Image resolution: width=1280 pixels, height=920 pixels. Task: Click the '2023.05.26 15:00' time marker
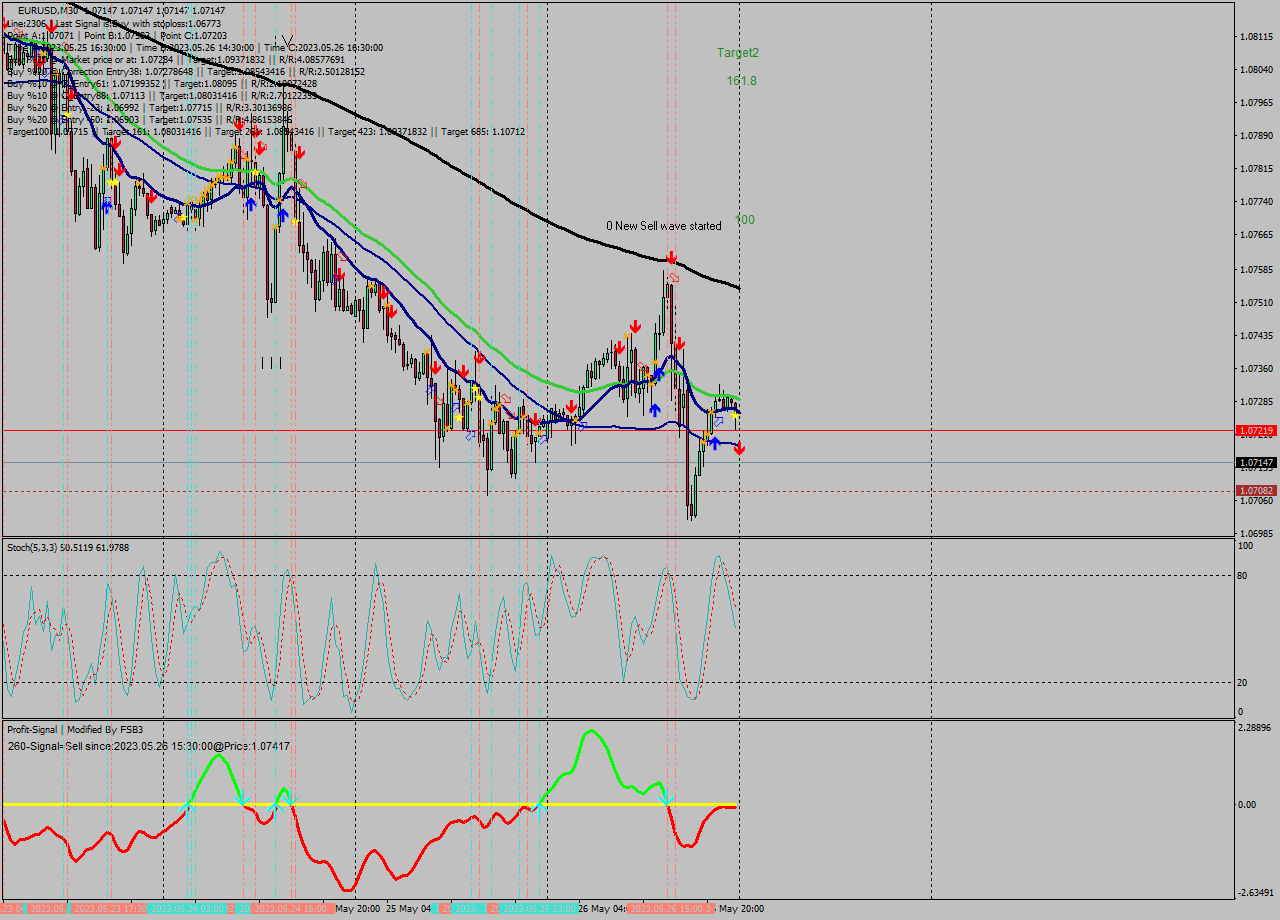coord(668,909)
